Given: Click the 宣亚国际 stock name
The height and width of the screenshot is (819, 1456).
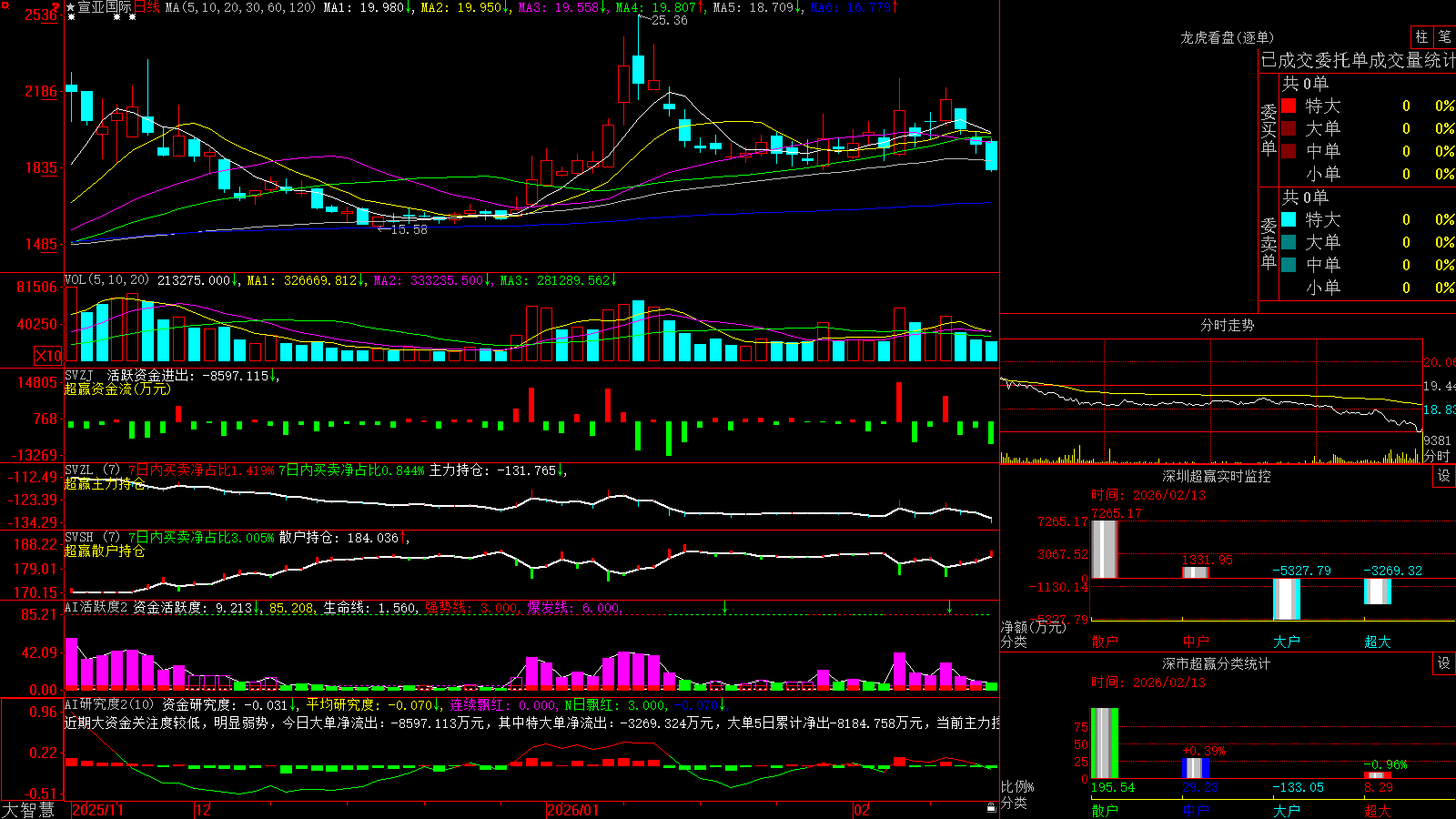Looking at the screenshot, I should click(x=105, y=7).
